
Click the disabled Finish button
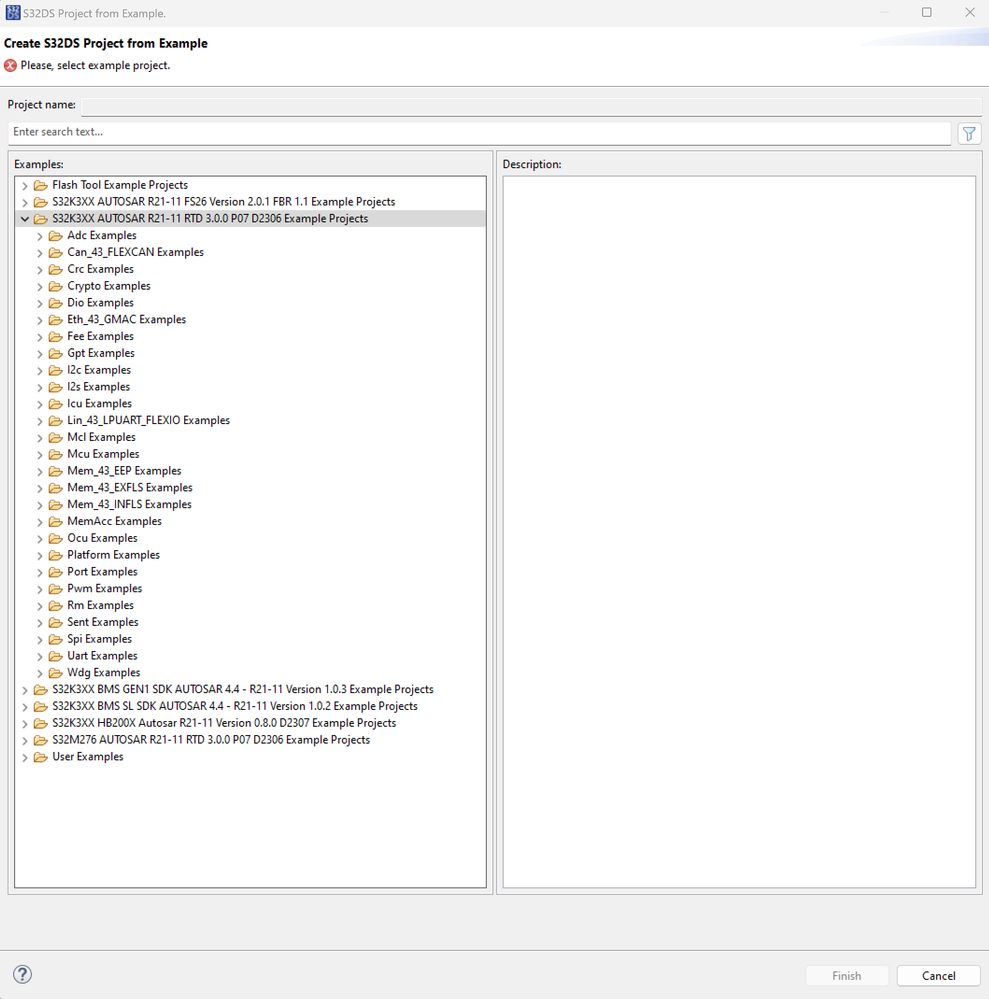click(846, 975)
